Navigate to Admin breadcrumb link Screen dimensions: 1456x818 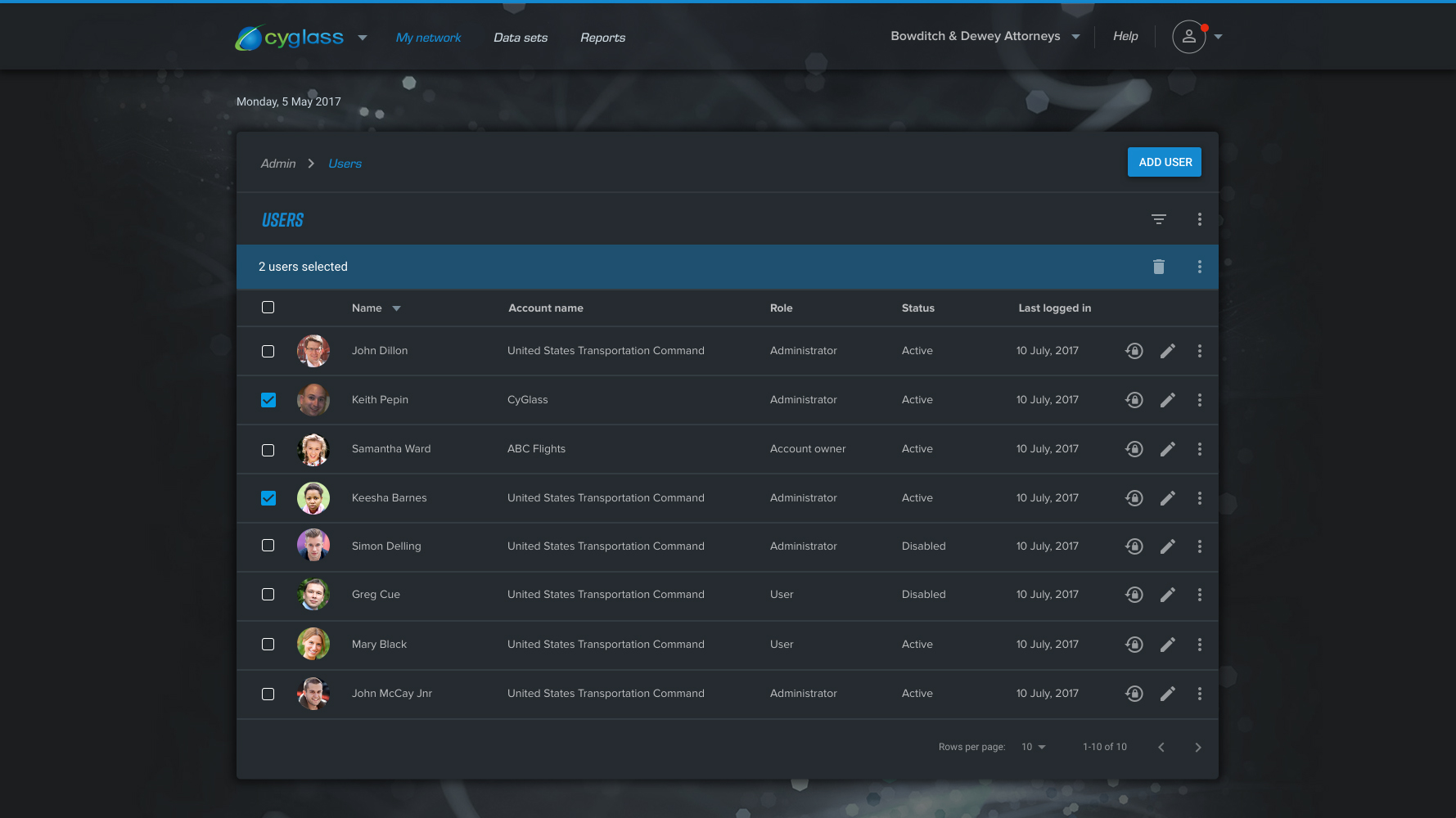coord(278,164)
